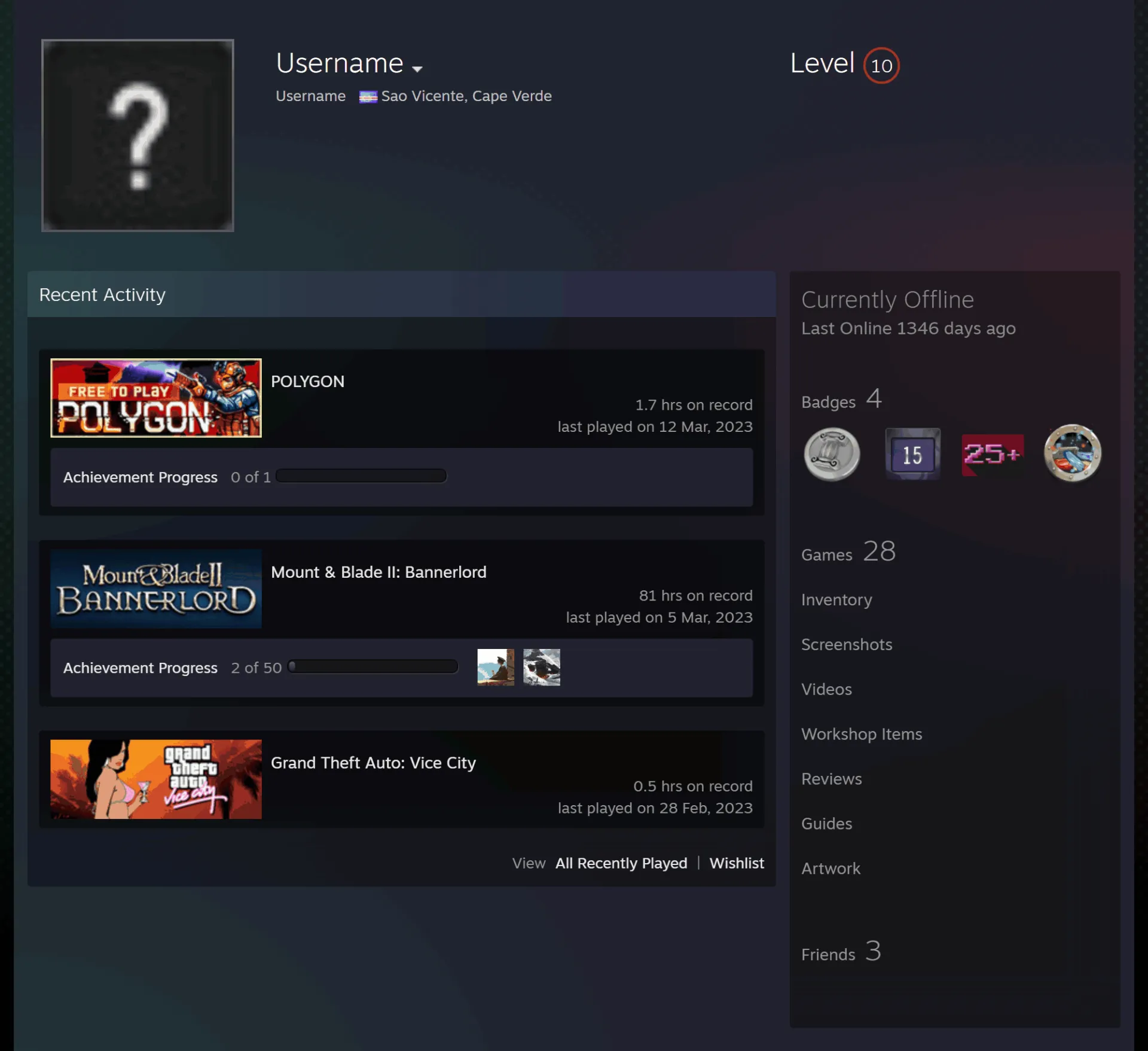Open the Wishlist link
This screenshot has height=1051, width=1148.
(x=737, y=863)
